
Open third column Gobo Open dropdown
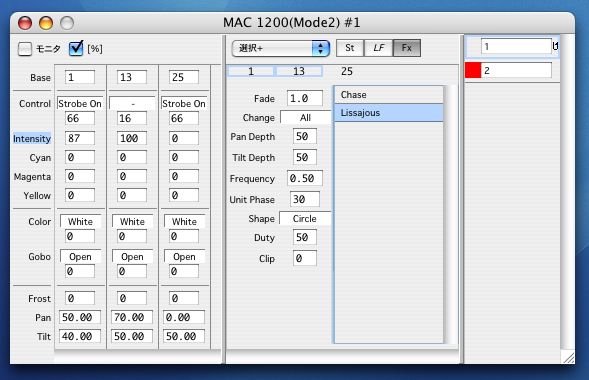pos(184,256)
